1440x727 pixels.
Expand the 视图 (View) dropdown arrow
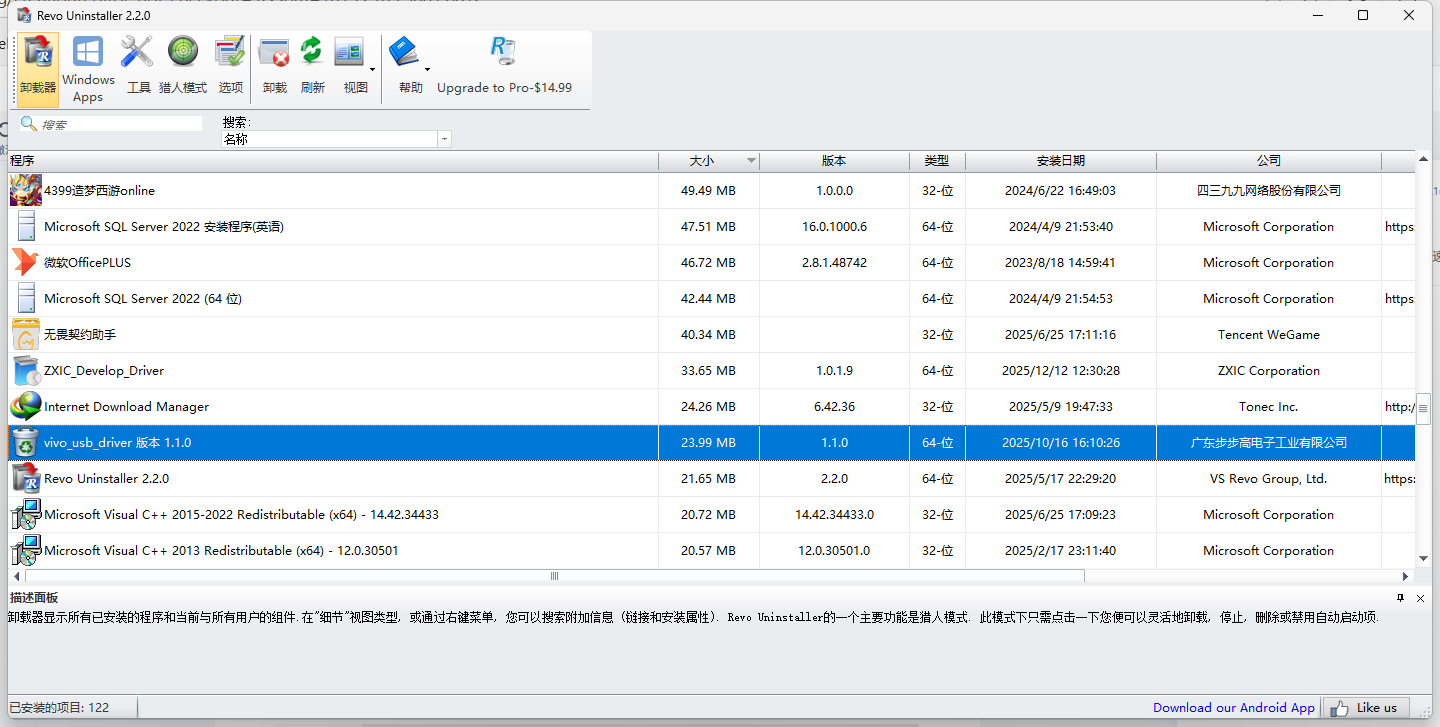click(373, 69)
